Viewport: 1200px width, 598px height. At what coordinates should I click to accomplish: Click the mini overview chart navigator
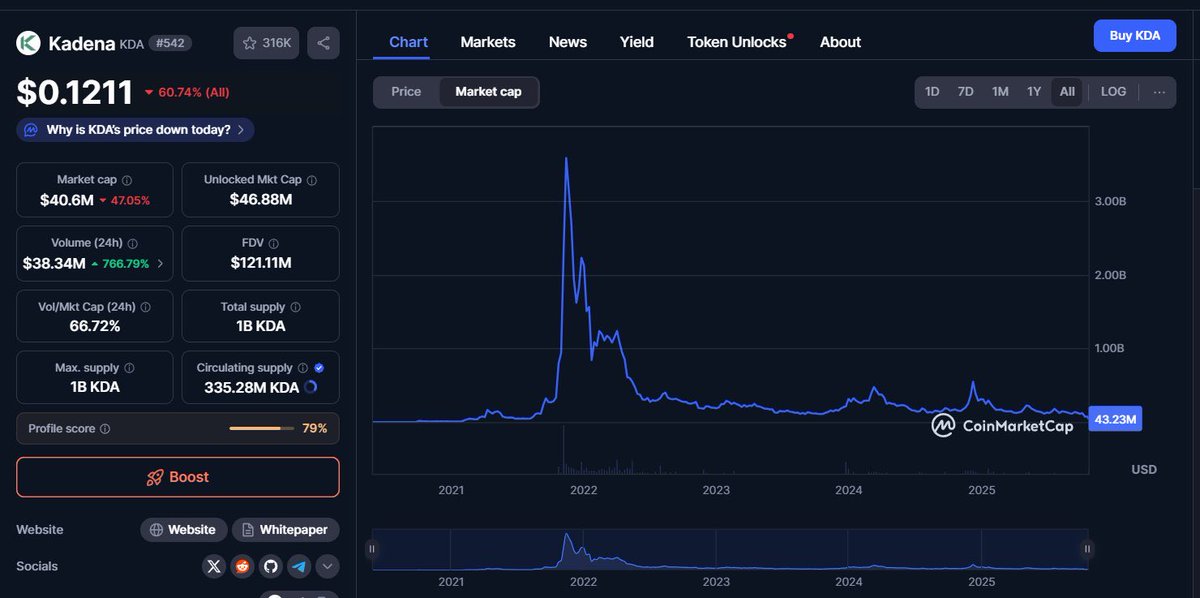[729, 549]
